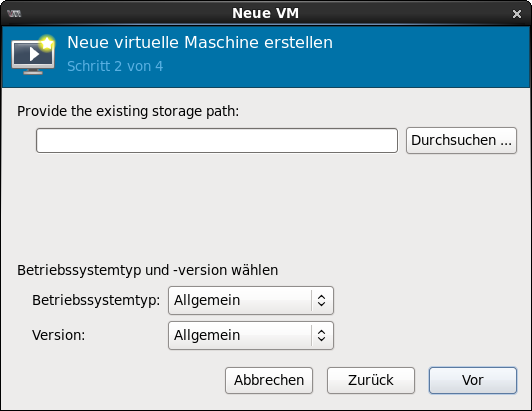Expand Betriebssystemtyp using its up-down arrows
The height and width of the screenshot is (411, 532).
(321, 300)
